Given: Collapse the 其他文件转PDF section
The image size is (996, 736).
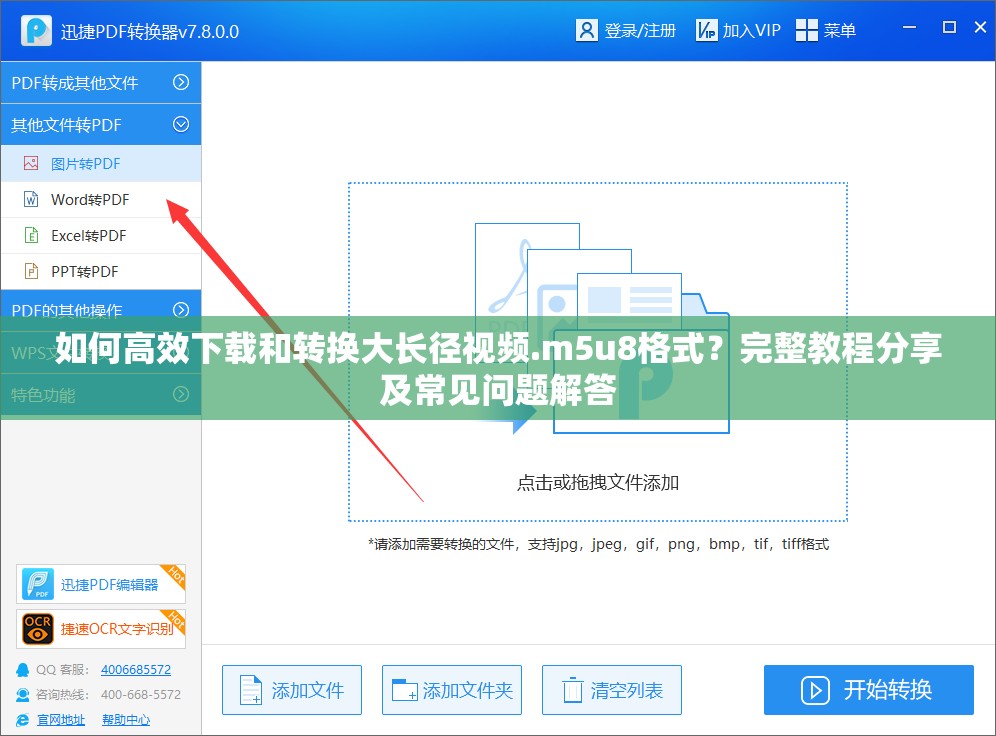Looking at the screenshot, I should coord(181,125).
